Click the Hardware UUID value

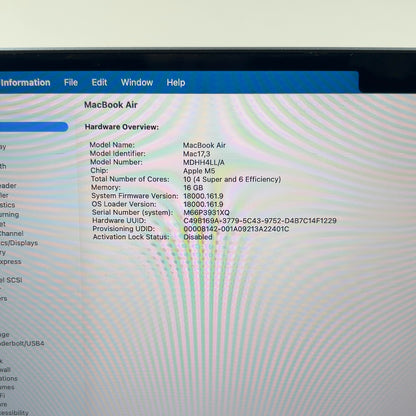(x=260, y=221)
